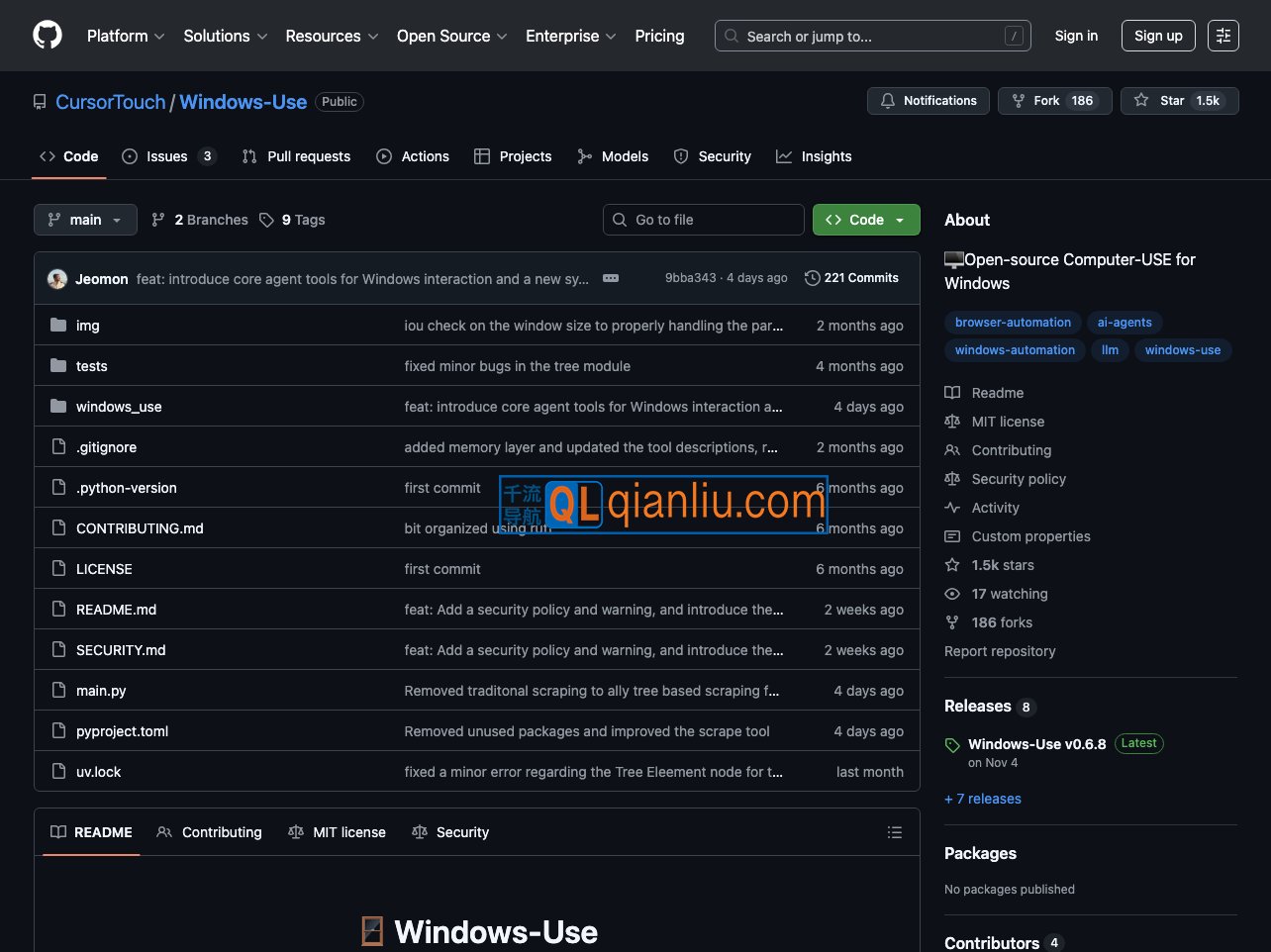Click the Go to file search field

[x=703, y=220]
